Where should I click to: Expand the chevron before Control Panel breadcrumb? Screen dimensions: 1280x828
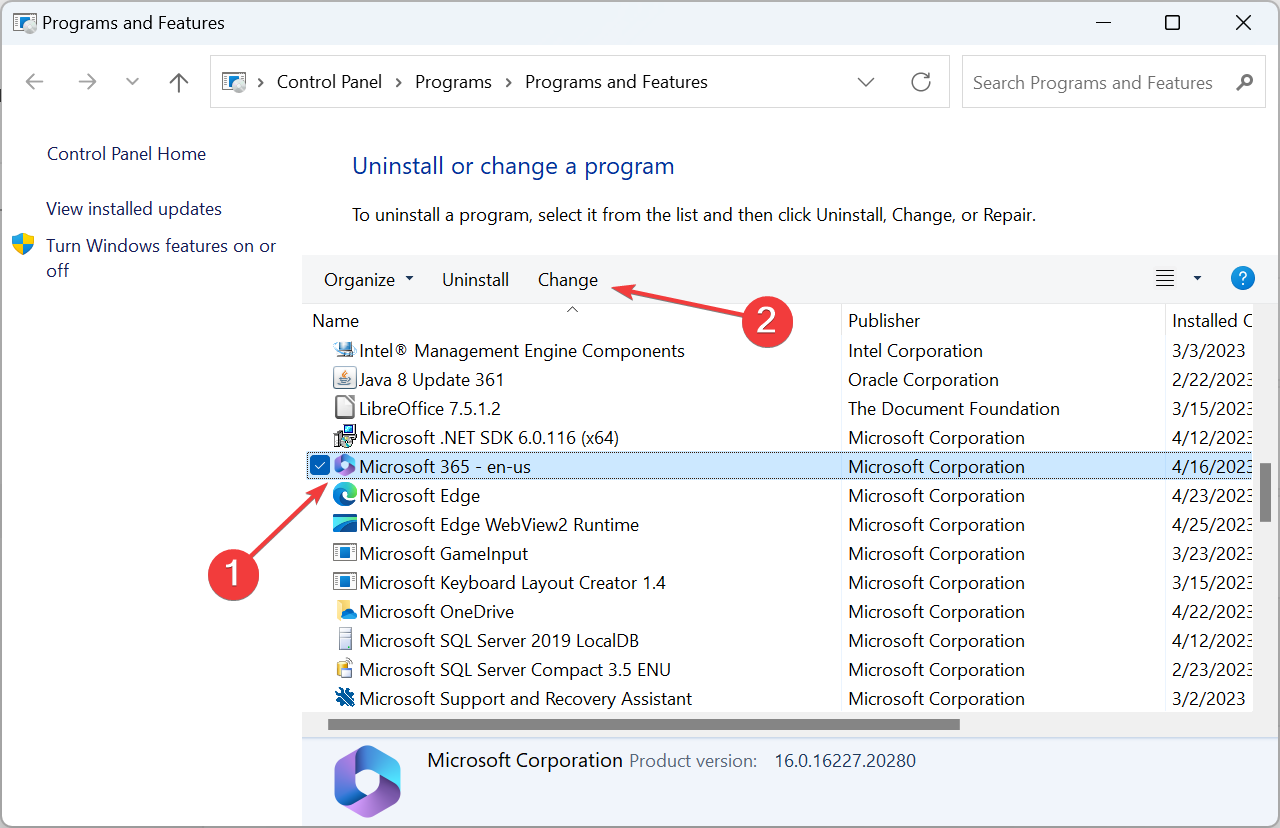tap(260, 82)
